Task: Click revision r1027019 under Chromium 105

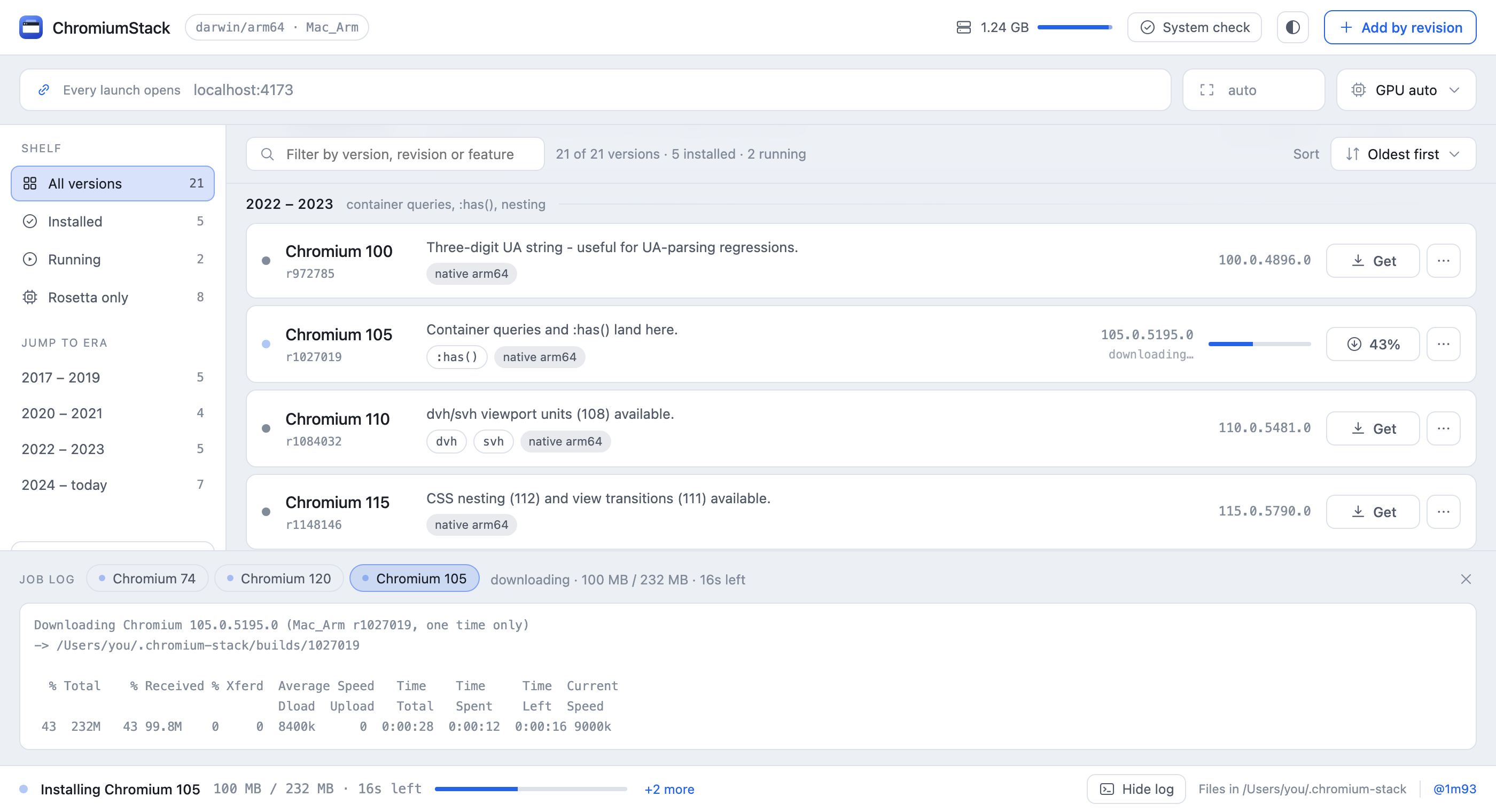Action: click(x=314, y=357)
